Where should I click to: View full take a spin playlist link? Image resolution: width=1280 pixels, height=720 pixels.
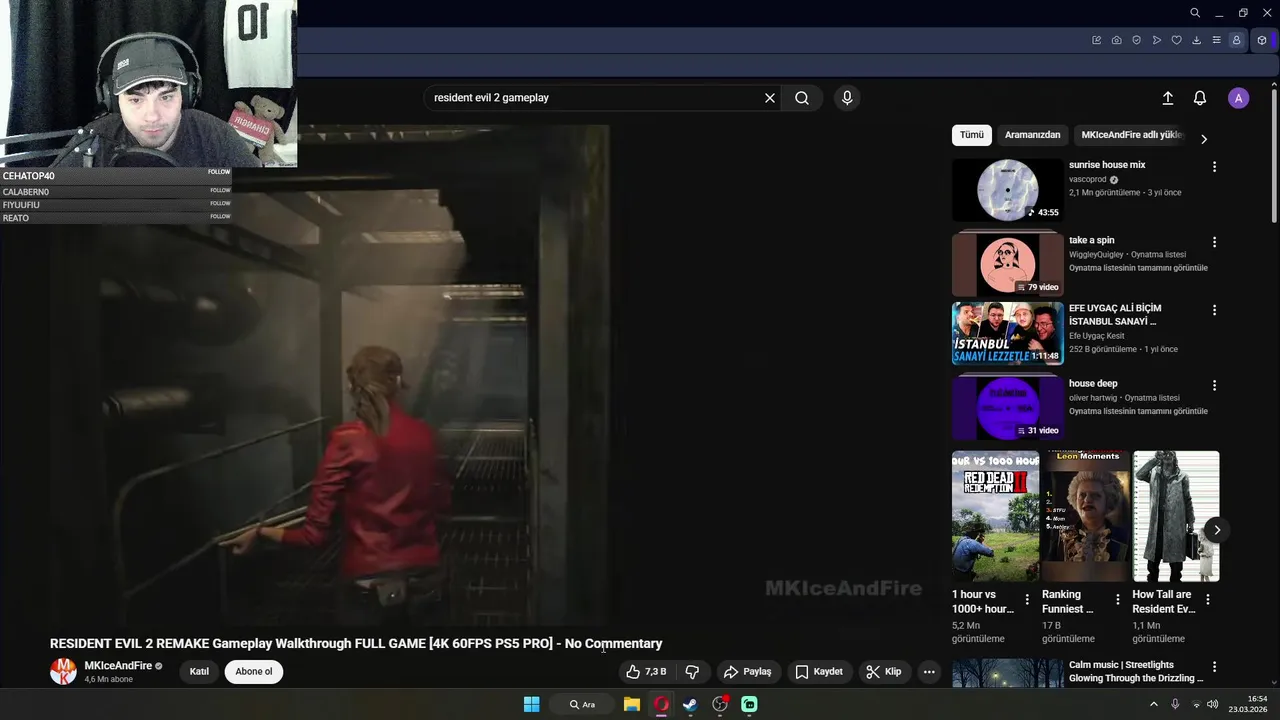tap(1138, 268)
